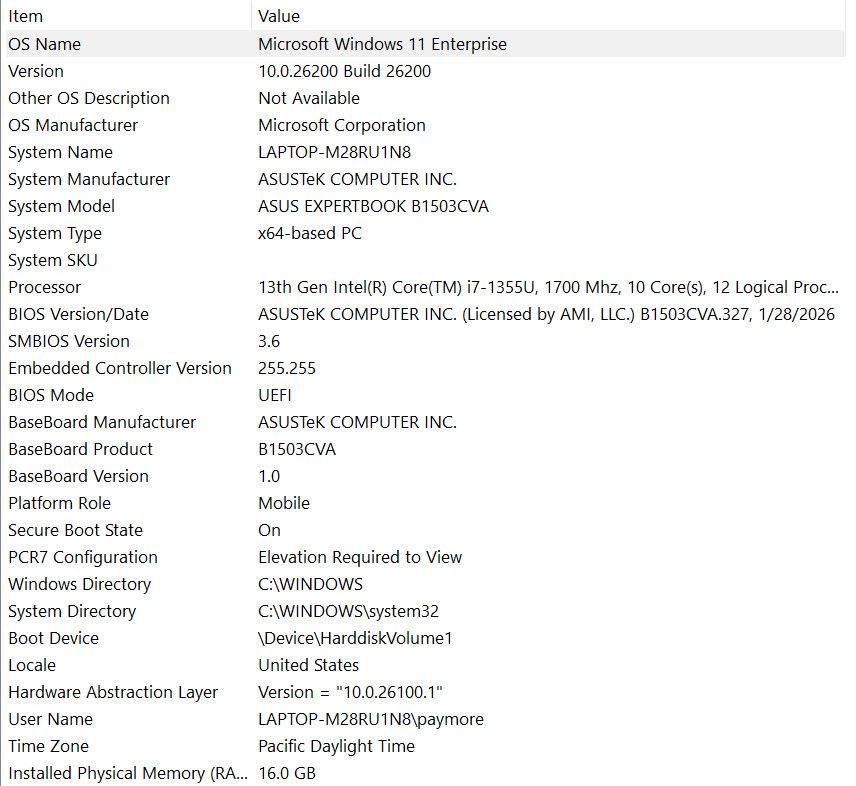856x786 pixels.
Task: Select the System Name row label
Action: (60, 152)
